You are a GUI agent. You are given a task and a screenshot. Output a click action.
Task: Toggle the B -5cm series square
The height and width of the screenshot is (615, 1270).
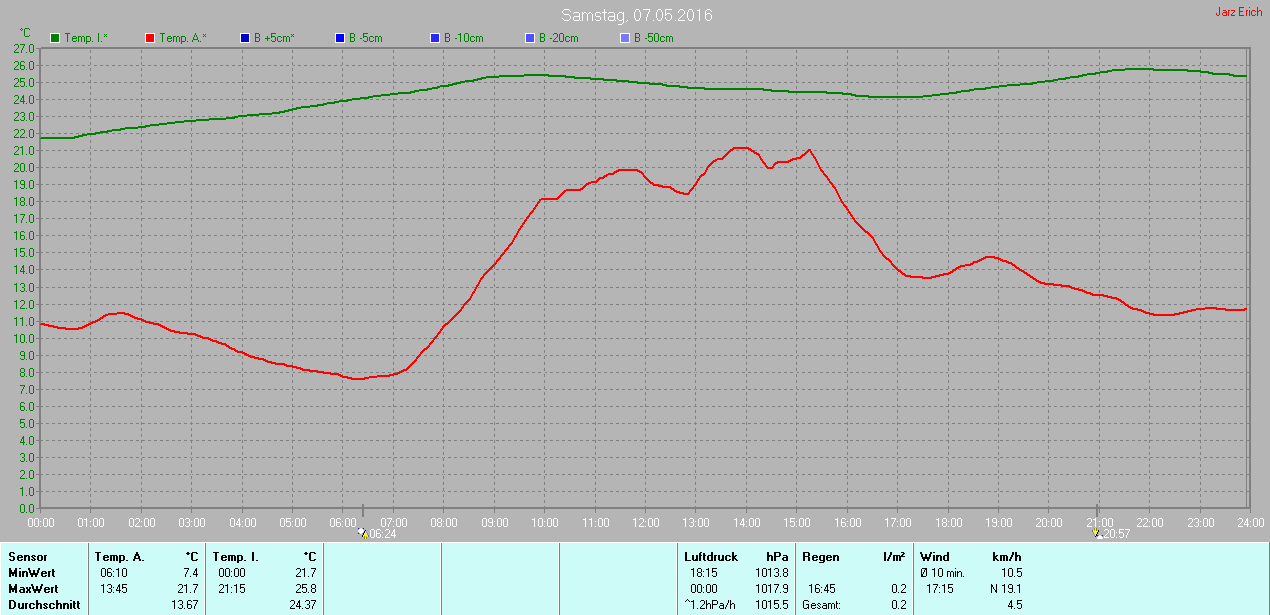click(340, 38)
